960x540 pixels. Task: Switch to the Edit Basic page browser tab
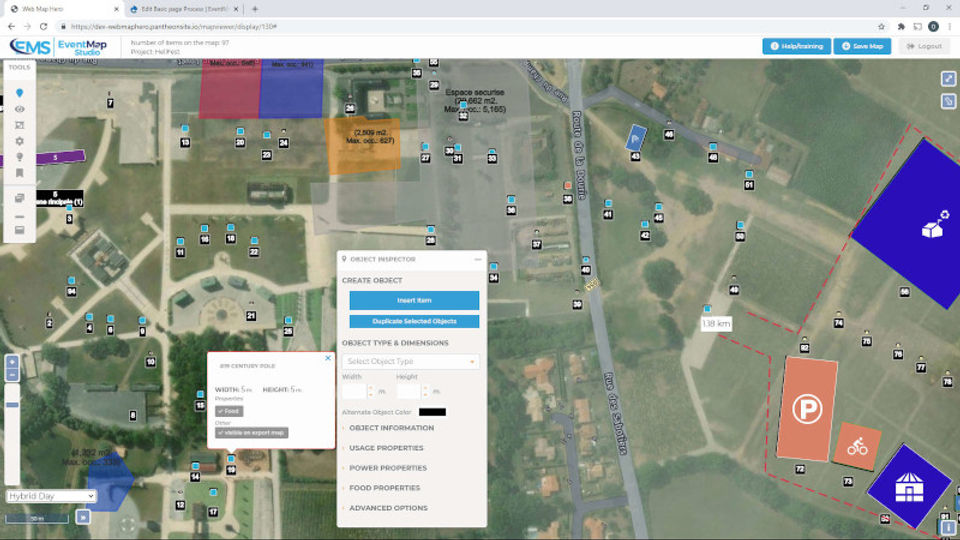(184, 9)
